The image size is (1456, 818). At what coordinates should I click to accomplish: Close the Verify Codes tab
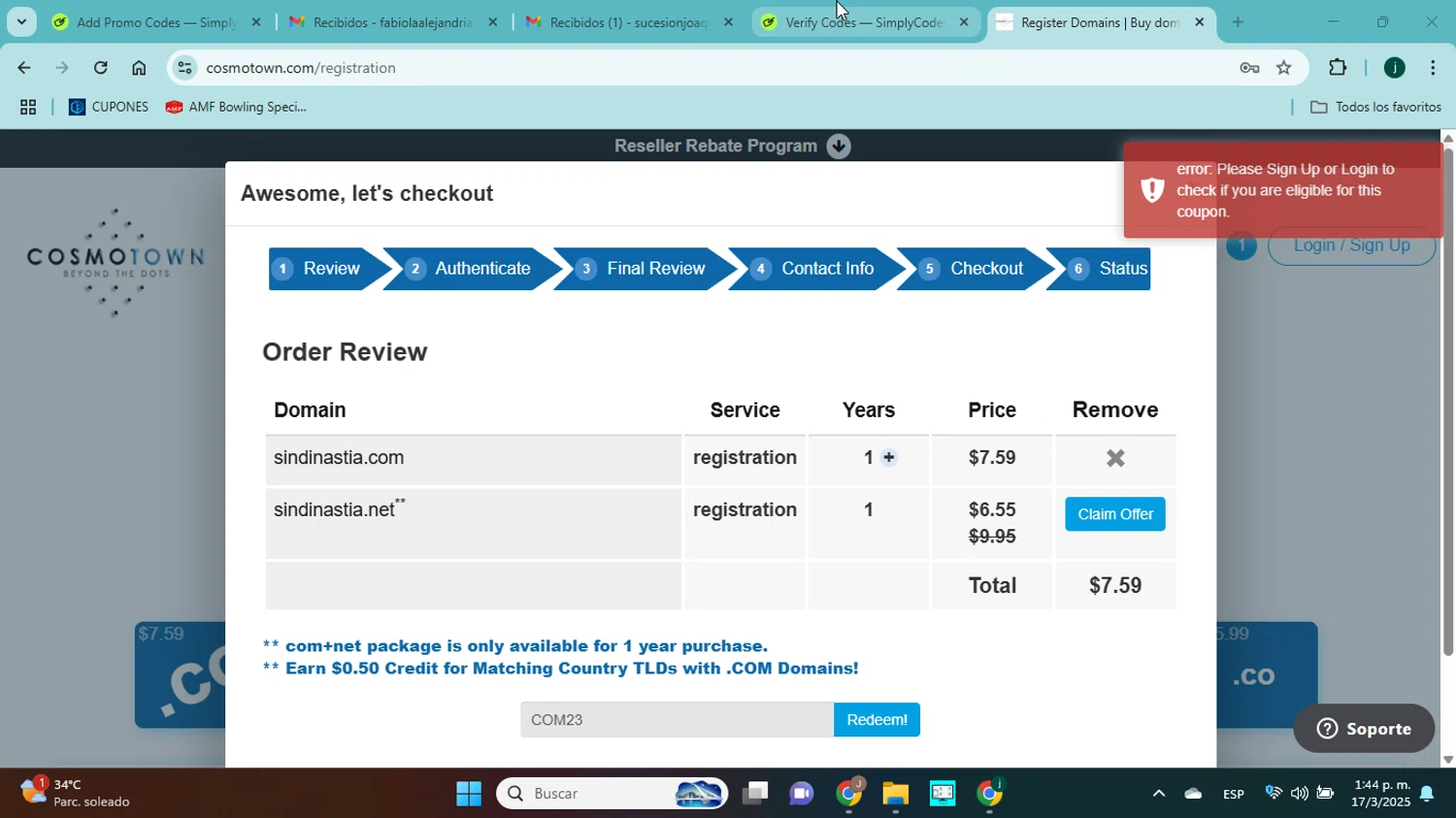coord(964,21)
